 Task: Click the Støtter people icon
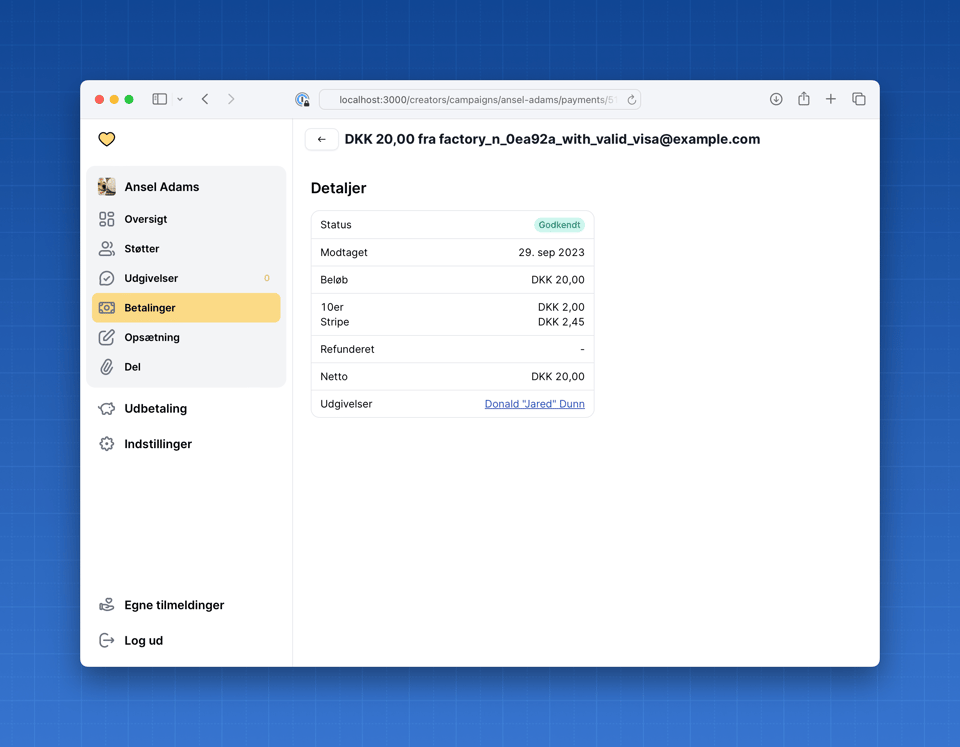(107, 249)
